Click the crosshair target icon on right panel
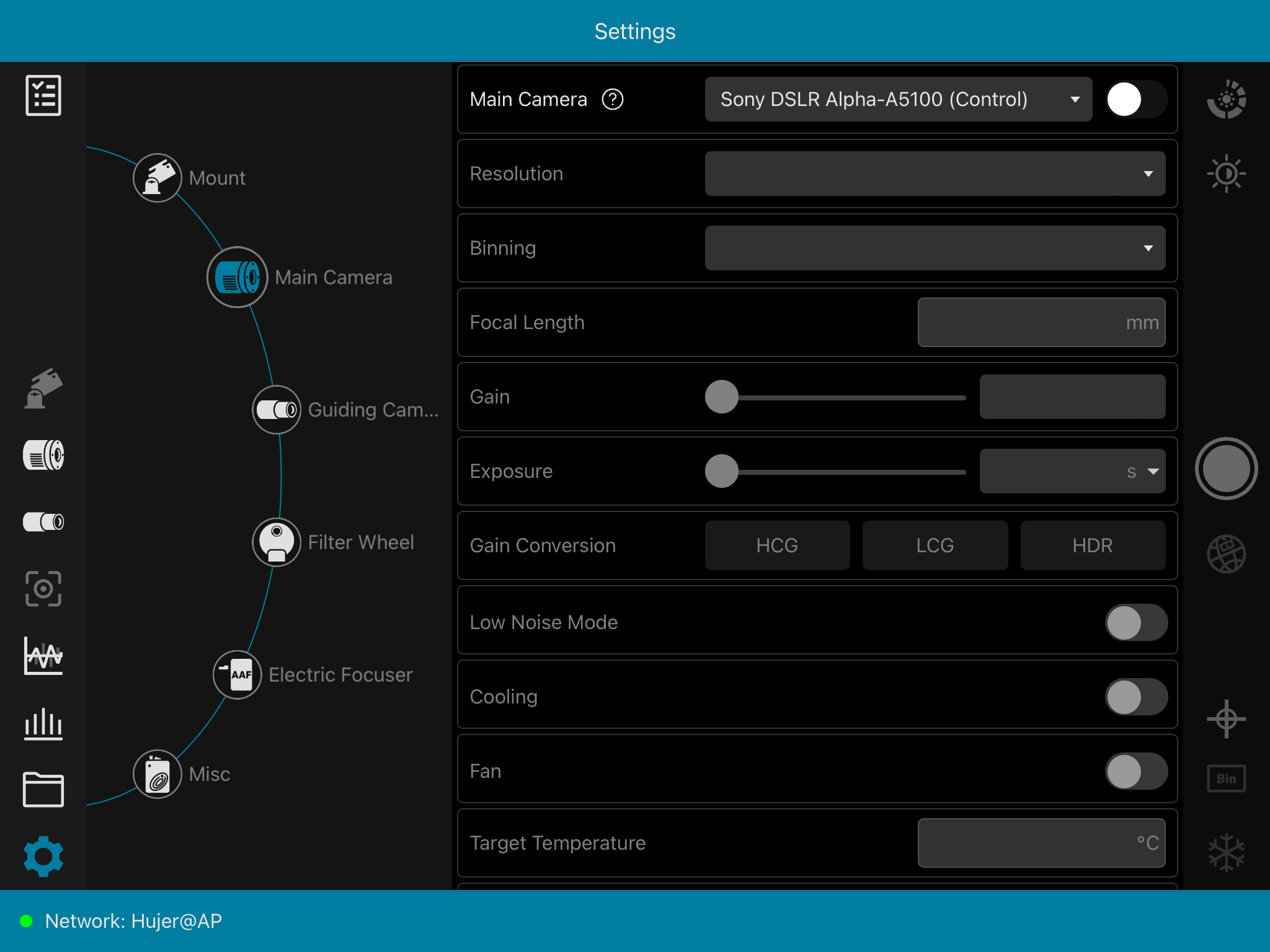 click(x=1227, y=719)
